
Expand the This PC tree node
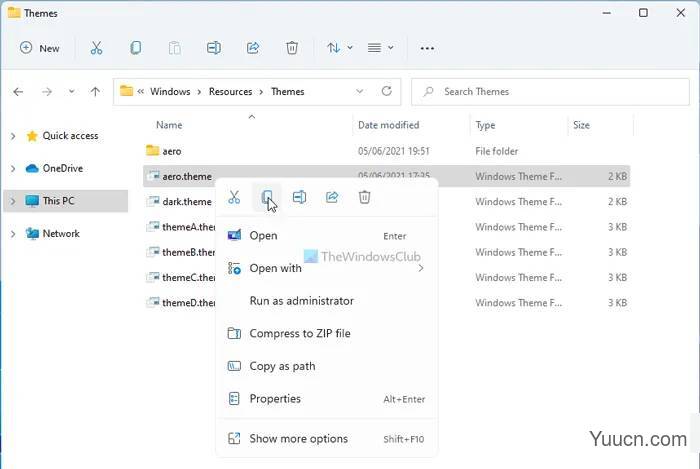tap(13, 201)
